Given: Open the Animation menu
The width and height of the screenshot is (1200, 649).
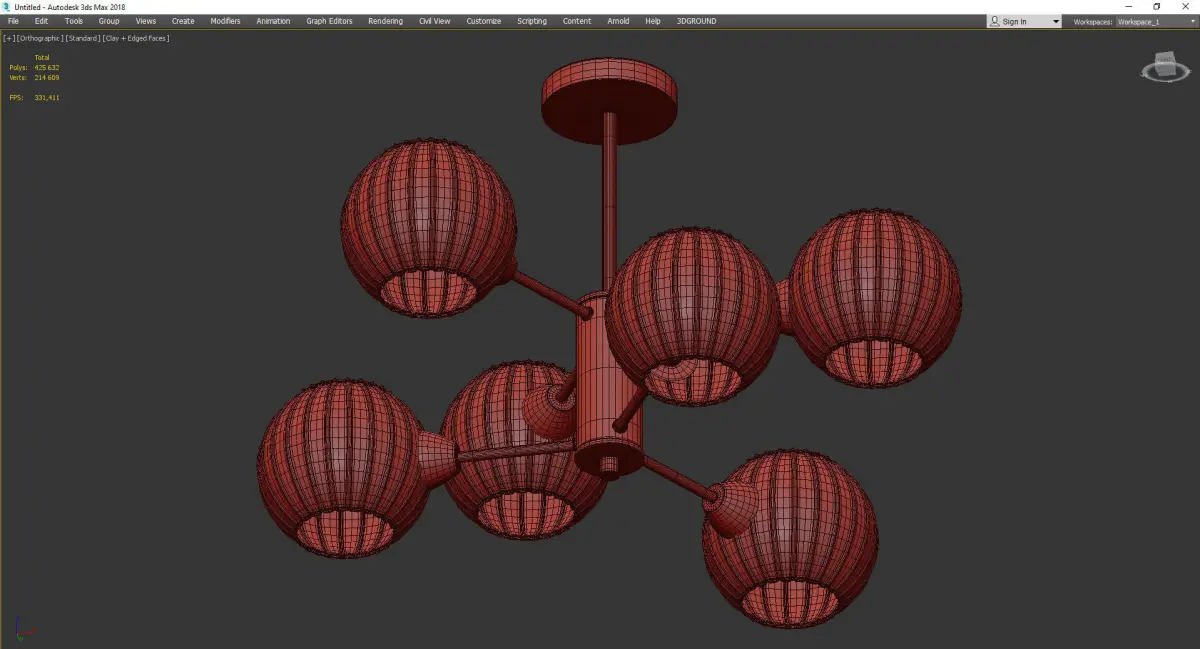Looking at the screenshot, I should (x=273, y=21).
